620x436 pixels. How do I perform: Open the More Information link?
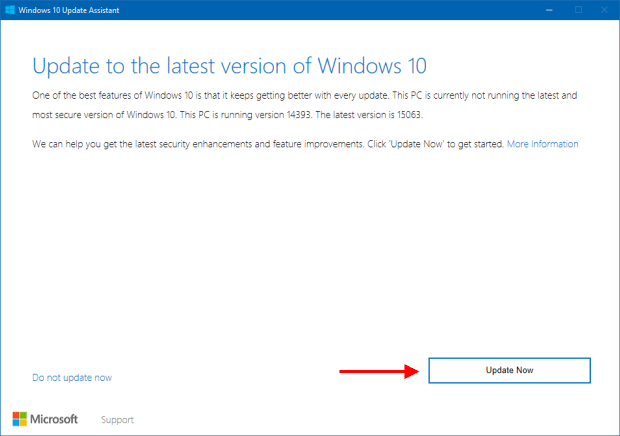[542, 144]
